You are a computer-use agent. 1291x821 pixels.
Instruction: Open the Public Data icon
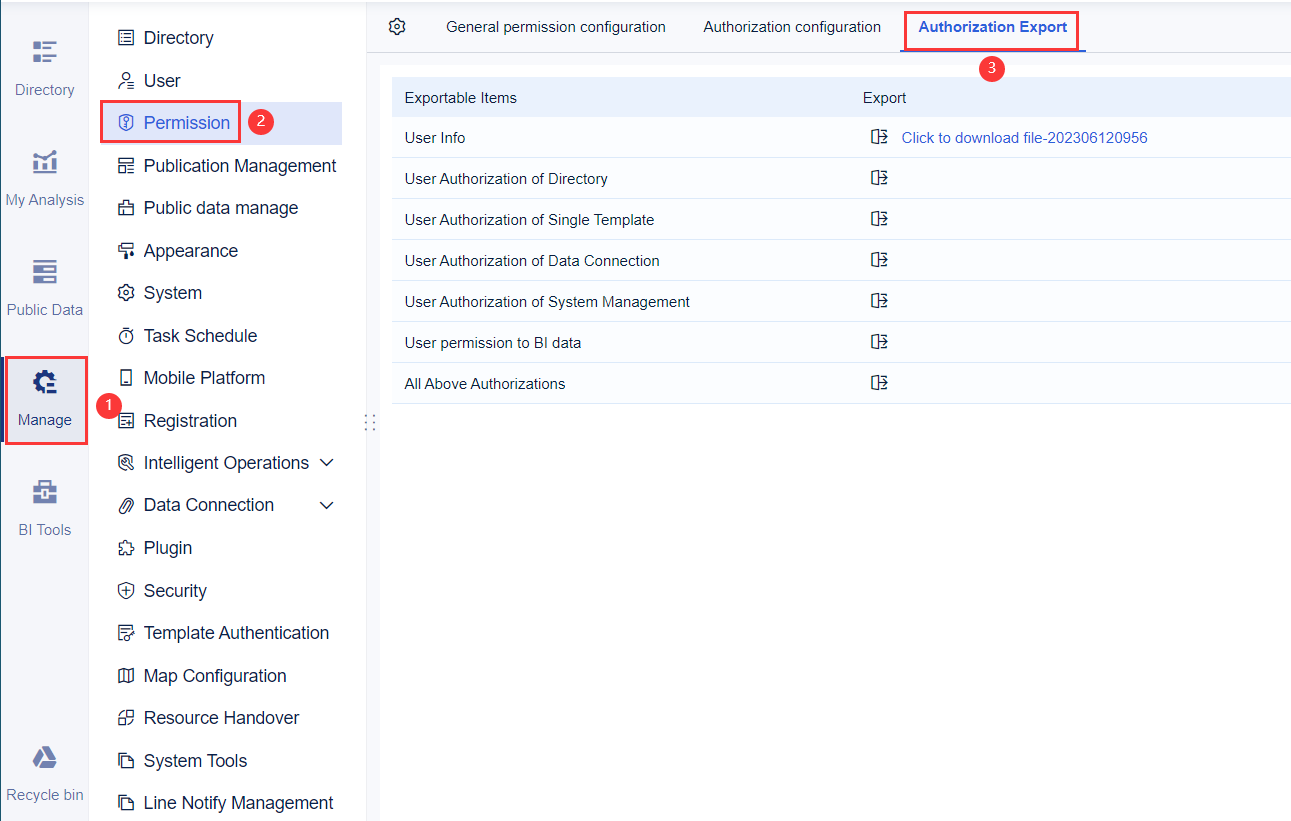[x=45, y=272]
